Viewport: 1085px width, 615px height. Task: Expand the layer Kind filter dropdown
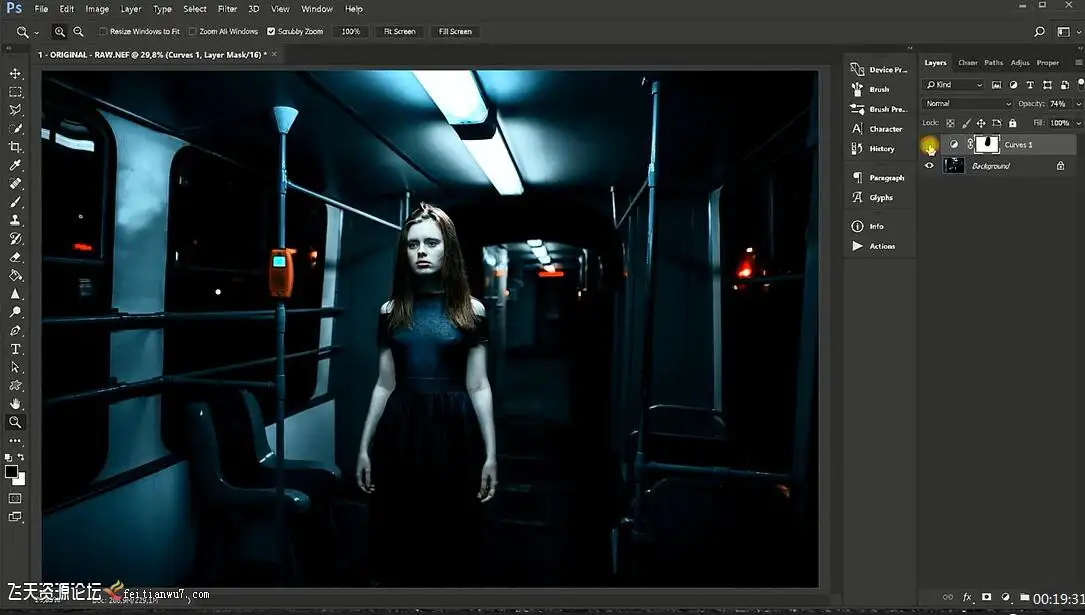point(958,85)
